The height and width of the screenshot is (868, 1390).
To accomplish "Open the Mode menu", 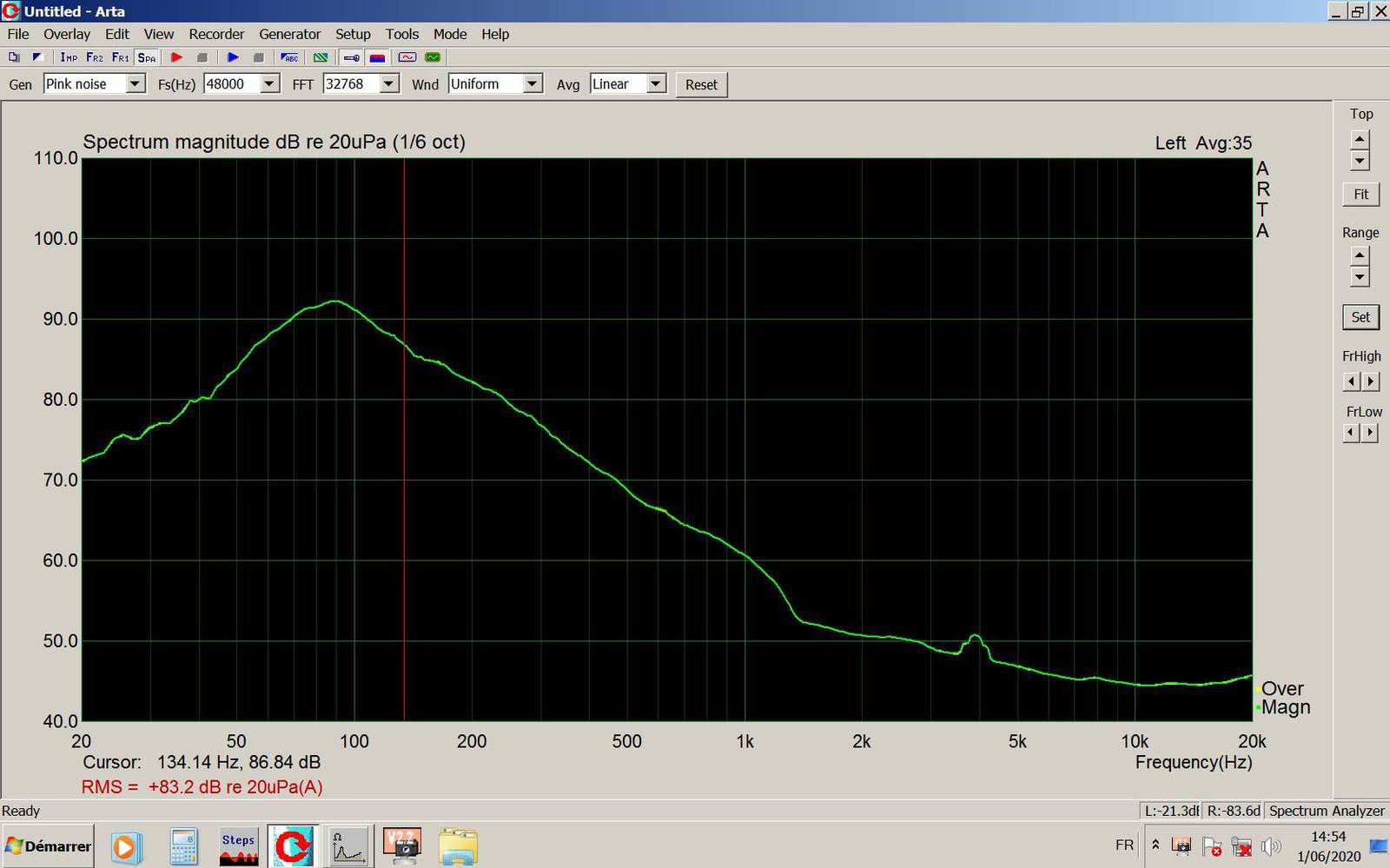I will click(x=450, y=34).
